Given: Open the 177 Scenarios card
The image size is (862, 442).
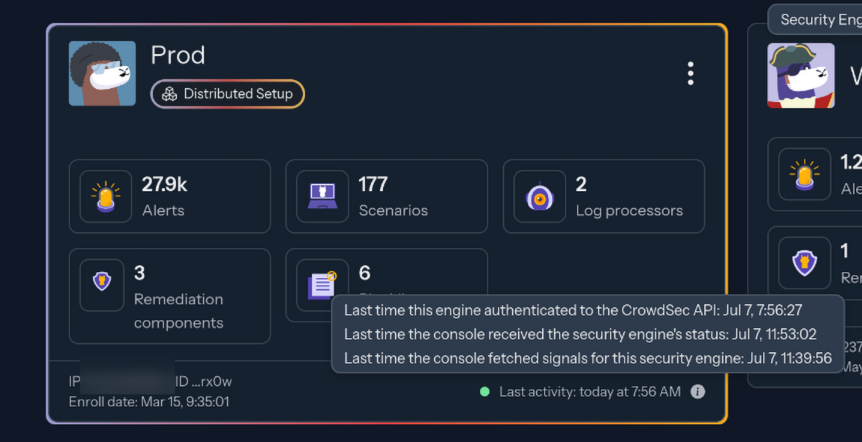Looking at the screenshot, I should (x=386, y=196).
